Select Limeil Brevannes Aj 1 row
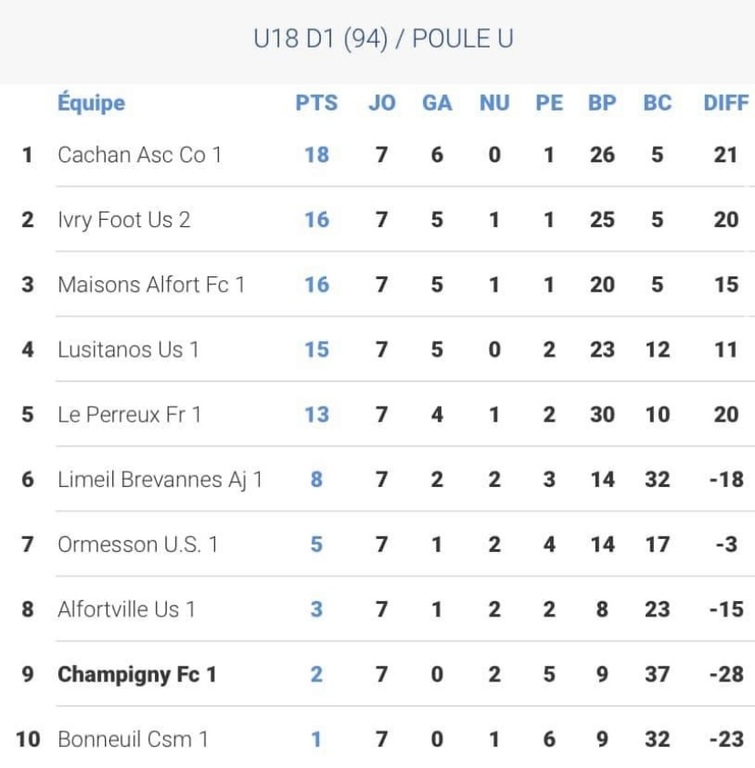Screen dimensions: 755x768 coord(160,479)
